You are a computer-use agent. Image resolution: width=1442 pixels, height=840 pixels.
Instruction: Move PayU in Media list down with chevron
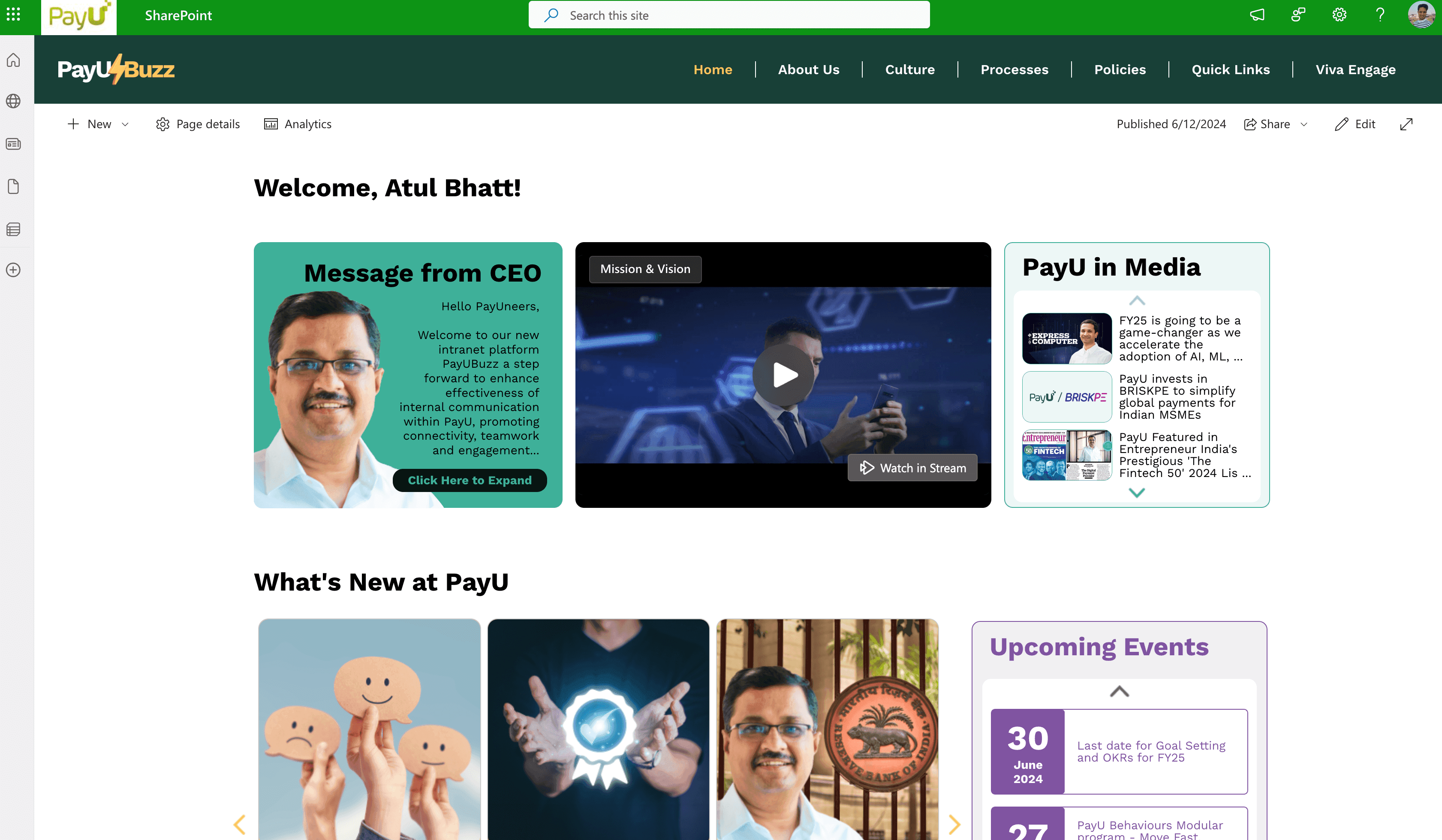coord(1136,492)
